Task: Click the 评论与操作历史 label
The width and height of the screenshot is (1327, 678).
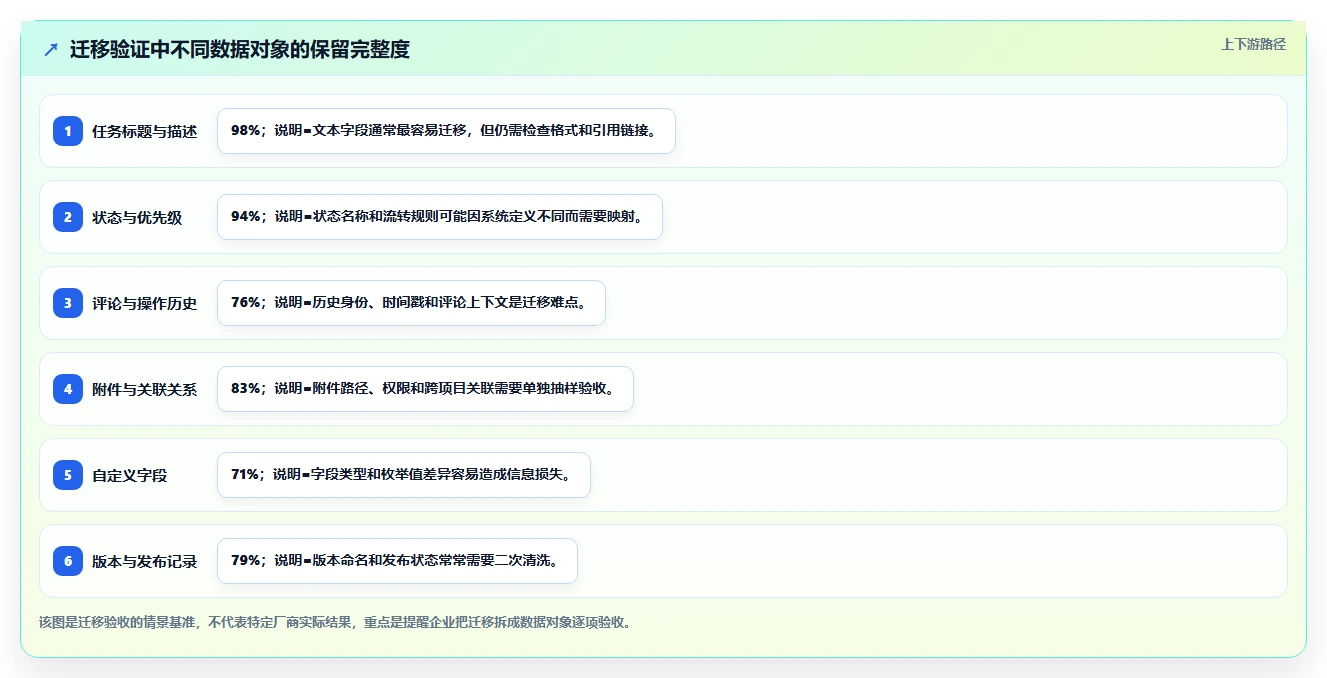Action: tap(145, 303)
